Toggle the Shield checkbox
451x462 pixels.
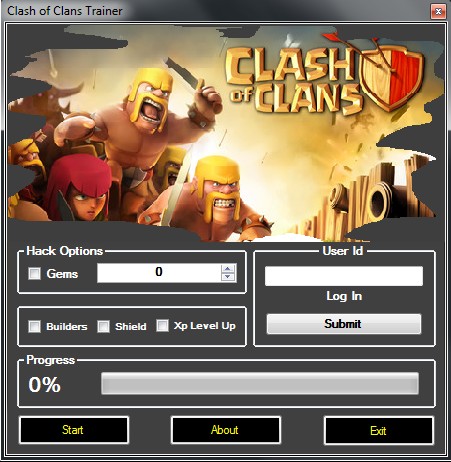[103, 326]
